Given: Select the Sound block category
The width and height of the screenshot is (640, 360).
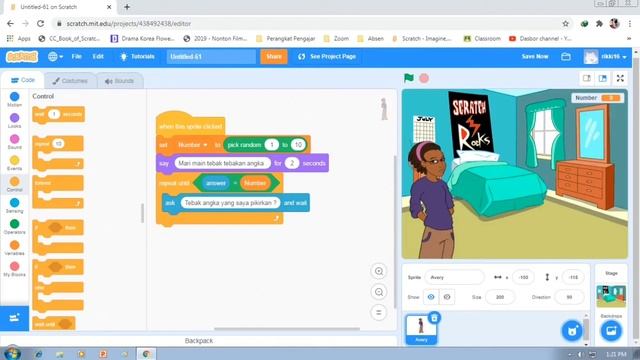Looking at the screenshot, I should 14,142.
